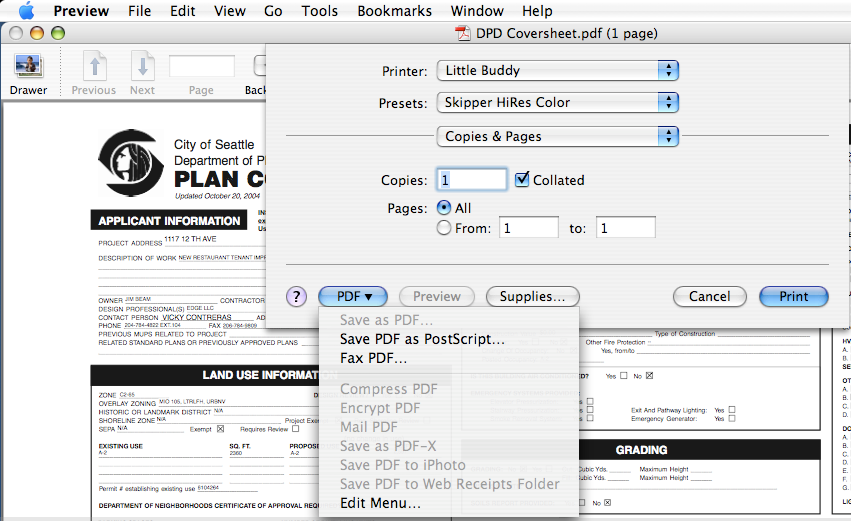Choose Save PDF as PostScript menu item

449,339
